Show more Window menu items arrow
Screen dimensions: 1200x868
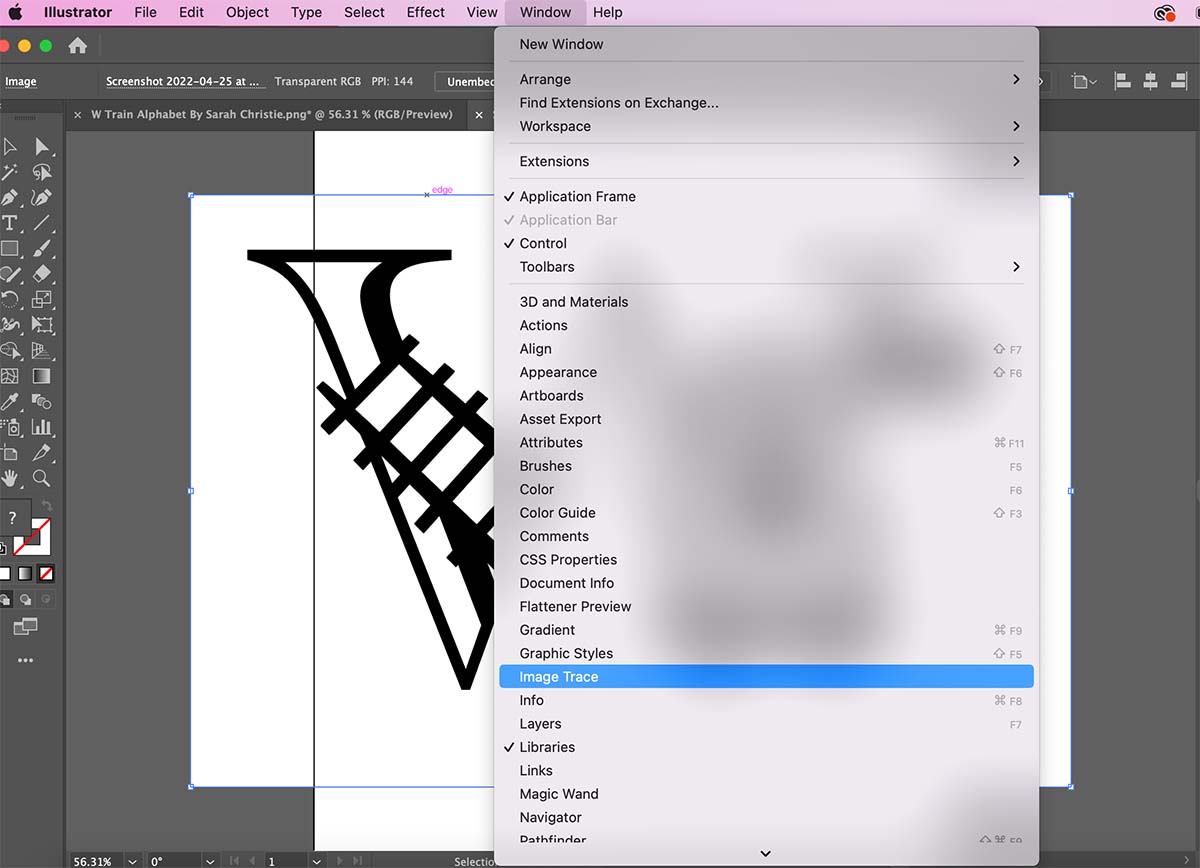click(766, 853)
